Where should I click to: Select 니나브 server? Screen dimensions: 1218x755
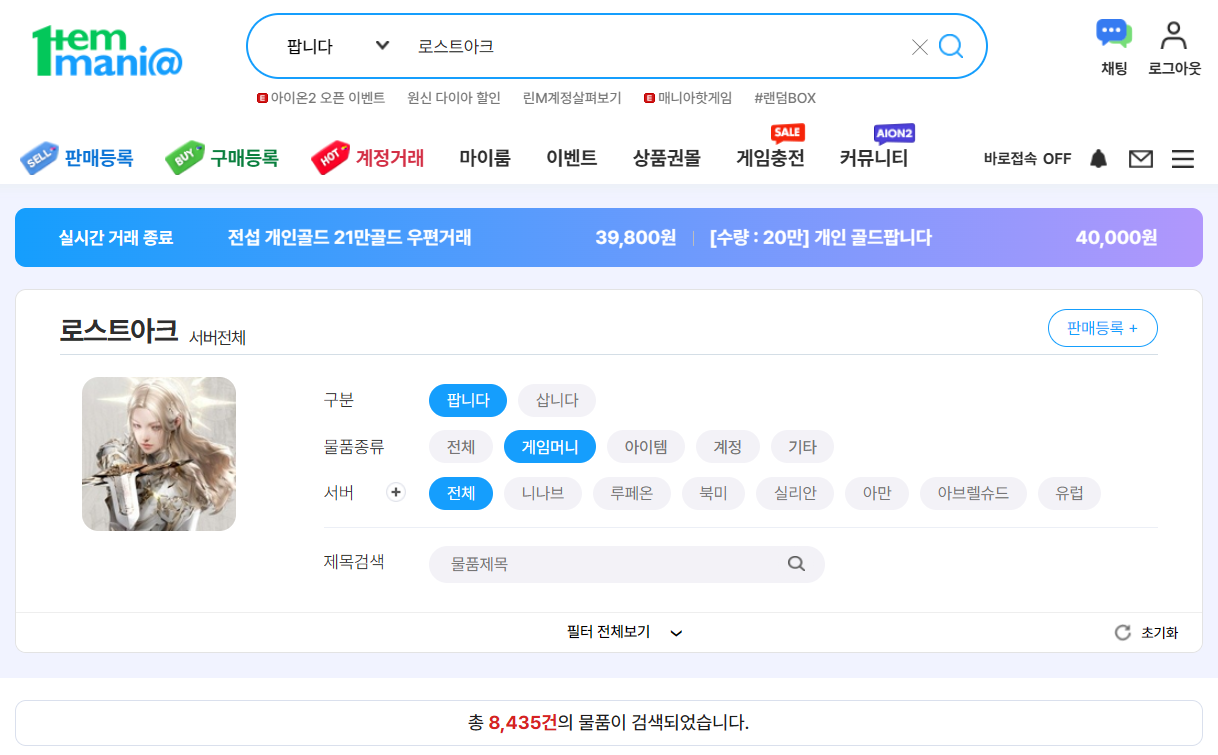[x=543, y=493]
